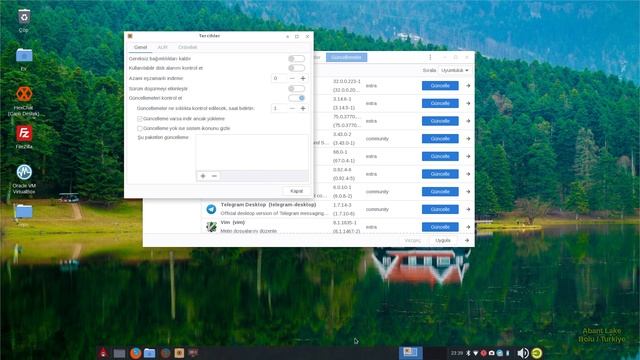The width and height of the screenshot is (640, 360).
Task: Click Güncelle for Vim
Action: pos(440,227)
